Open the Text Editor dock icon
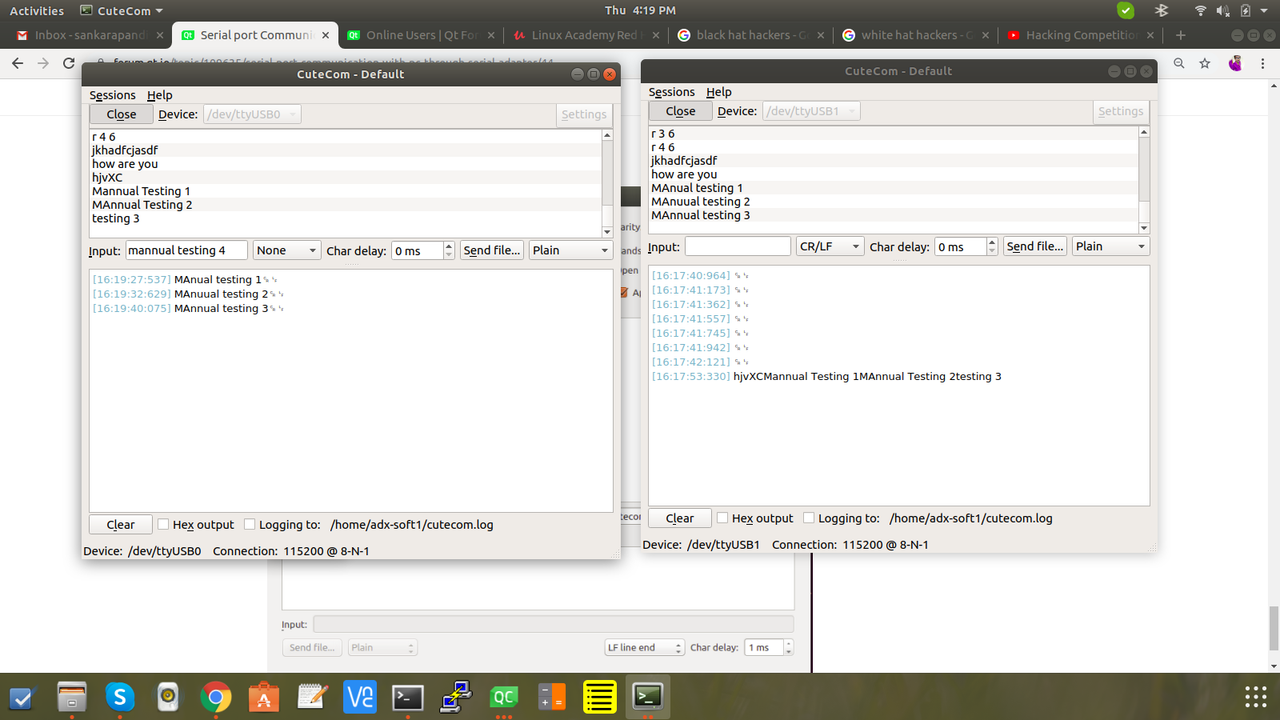This screenshot has width=1280, height=720. click(x=312, y=696)
